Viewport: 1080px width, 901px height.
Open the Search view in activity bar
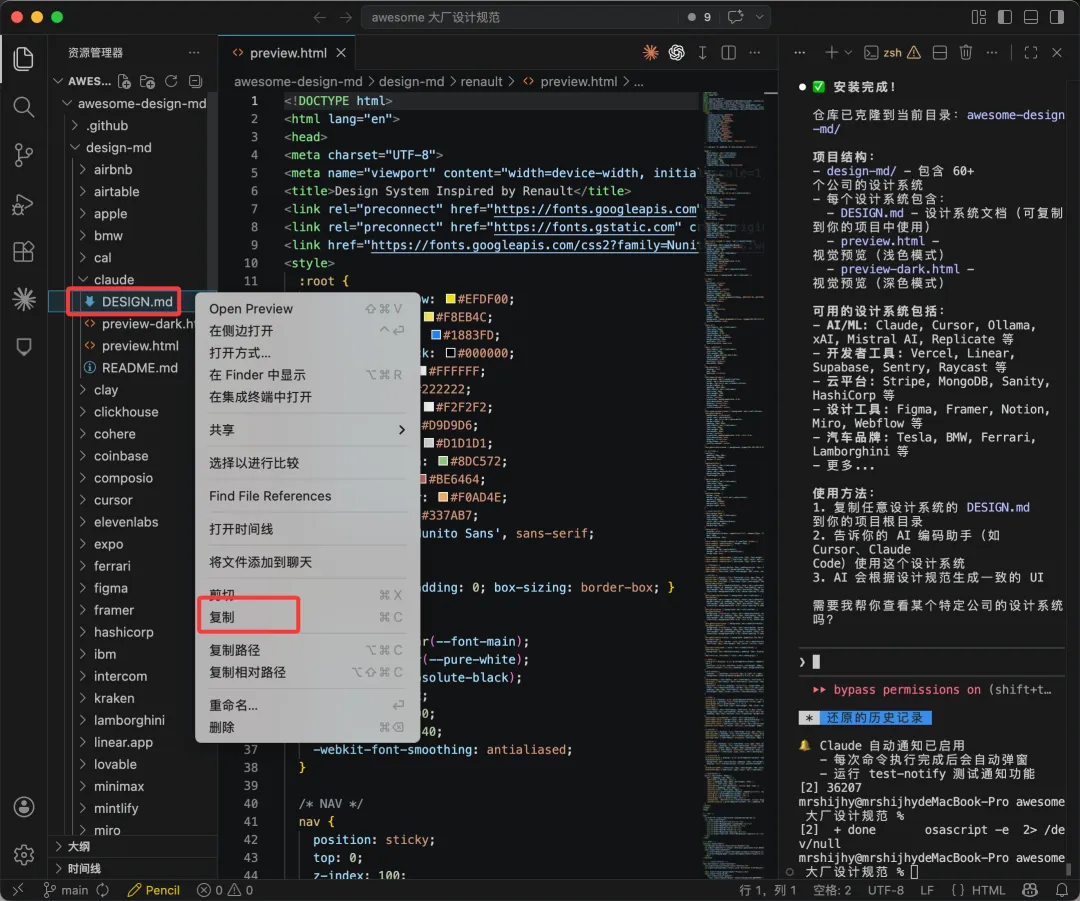coord(23,107)
